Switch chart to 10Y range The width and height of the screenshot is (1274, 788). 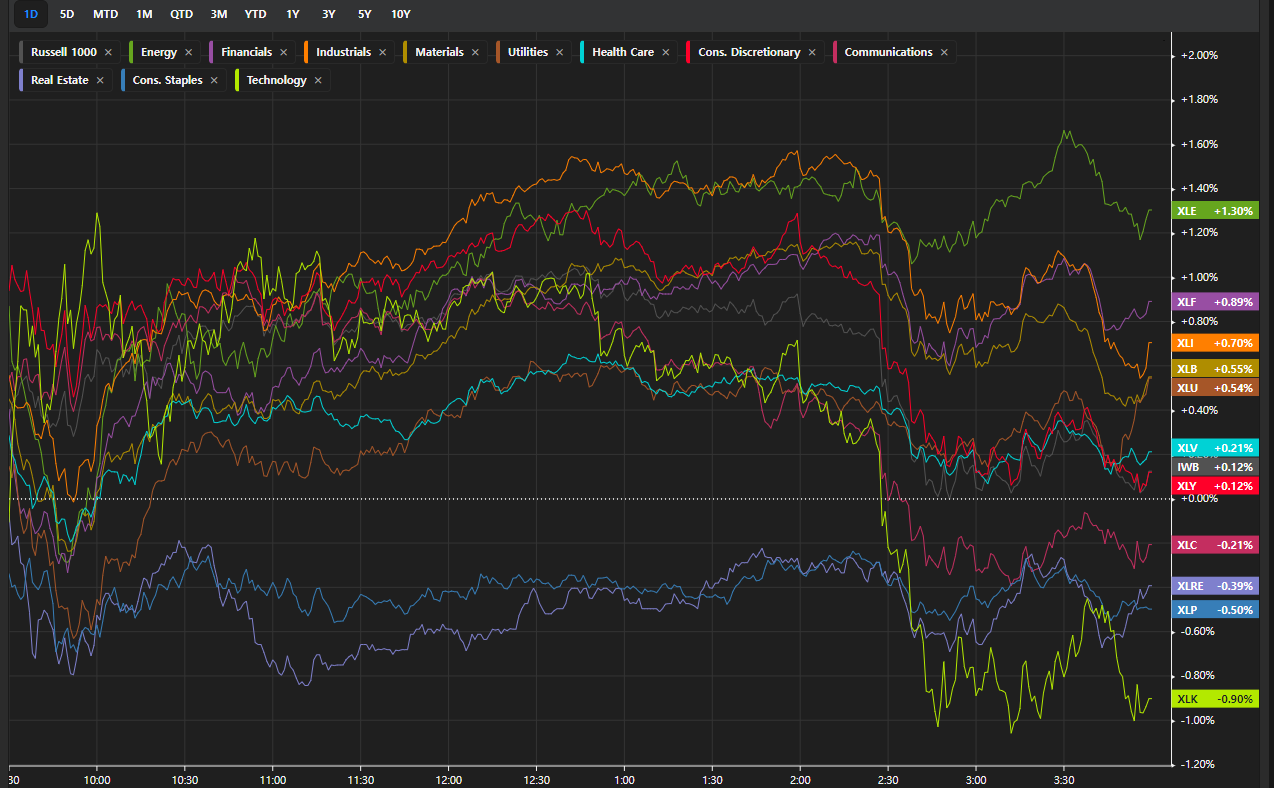[x=401, y=14]
